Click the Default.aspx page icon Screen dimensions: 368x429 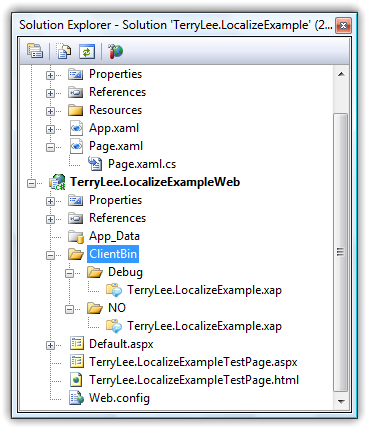click(77, 344)
